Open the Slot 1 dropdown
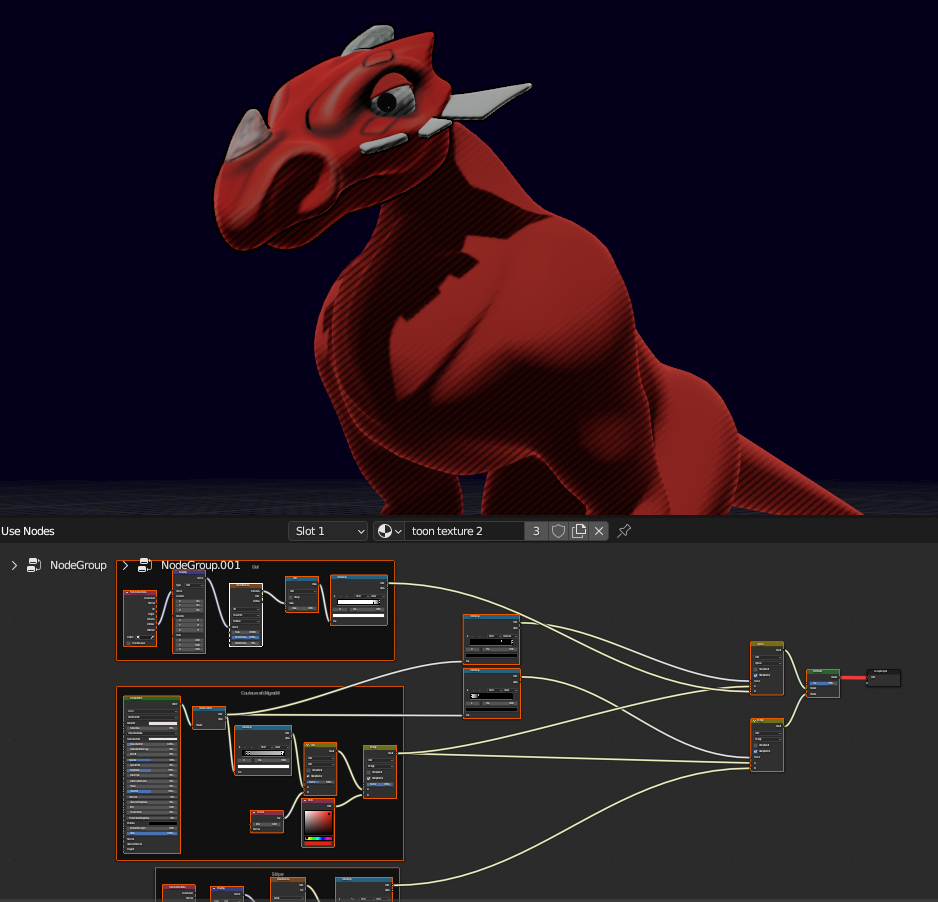Viewport: 938px width, 902px height. click(328, 531)
